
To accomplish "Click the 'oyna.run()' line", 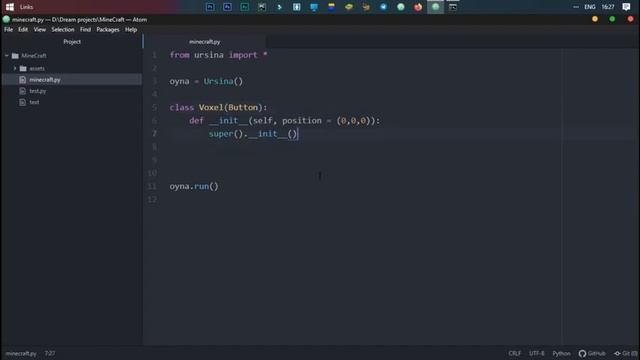I will 194,187.
